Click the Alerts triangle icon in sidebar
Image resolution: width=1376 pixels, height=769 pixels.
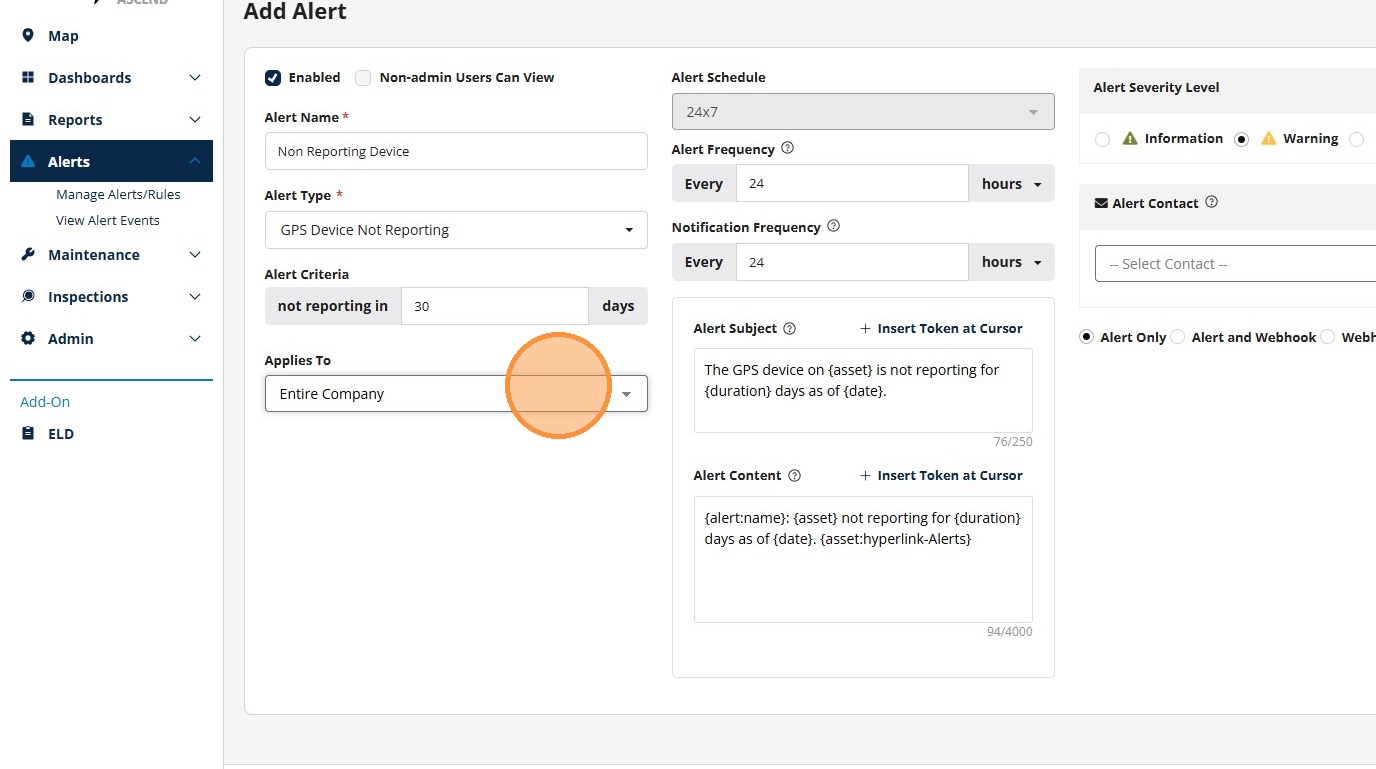pyautogui.click(x=28, y=162)
